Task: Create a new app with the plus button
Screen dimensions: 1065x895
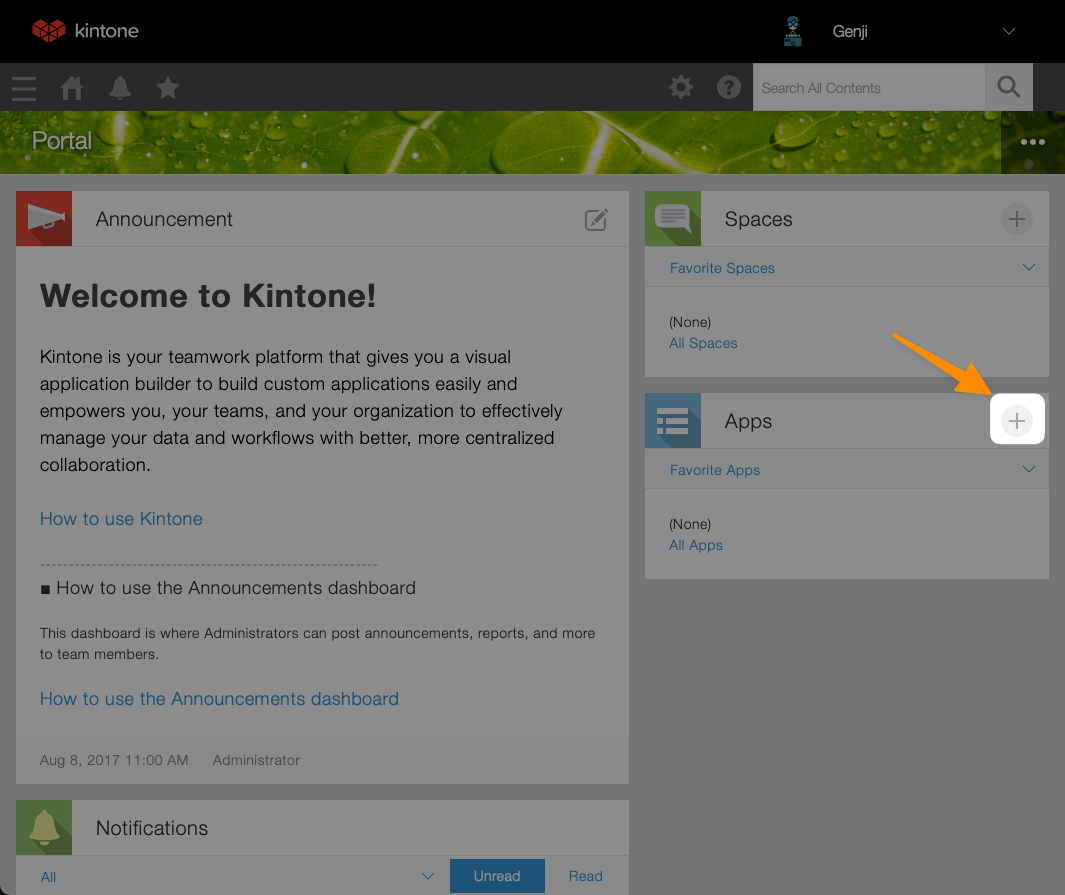Action: pyautogui.click(x=1017, y=420)
